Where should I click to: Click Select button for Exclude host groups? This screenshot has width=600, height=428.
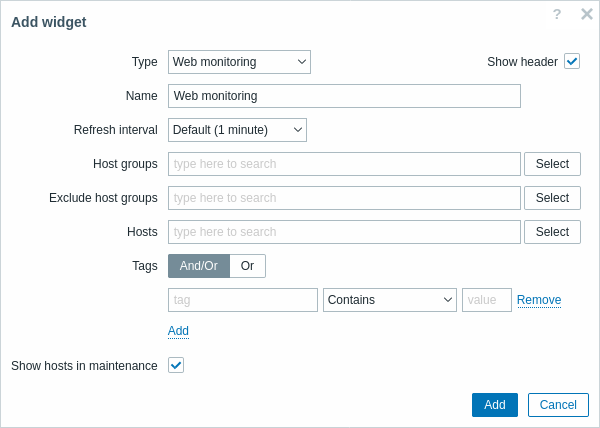553,198
